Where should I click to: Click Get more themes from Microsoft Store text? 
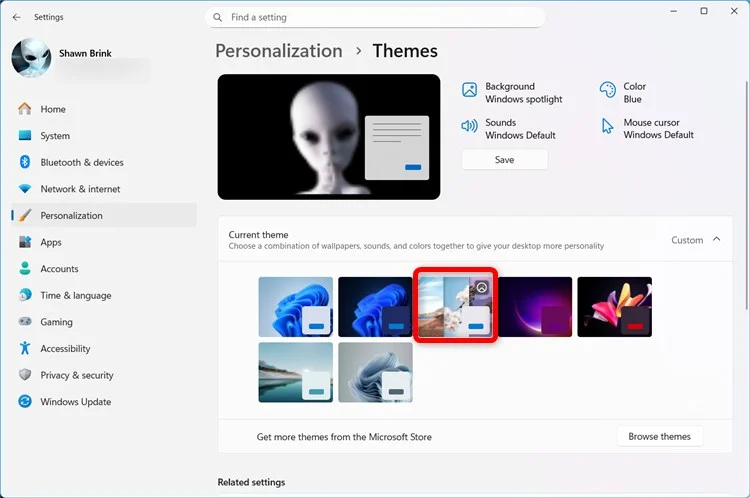344,437
